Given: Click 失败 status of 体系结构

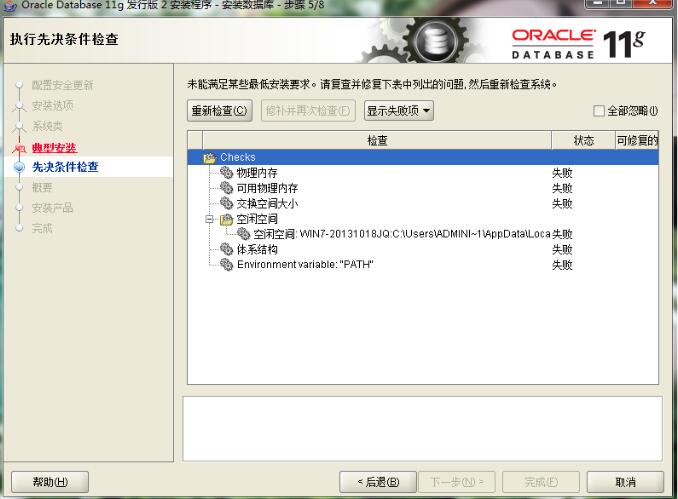Looking at the screenshot, I should (562, 249).
